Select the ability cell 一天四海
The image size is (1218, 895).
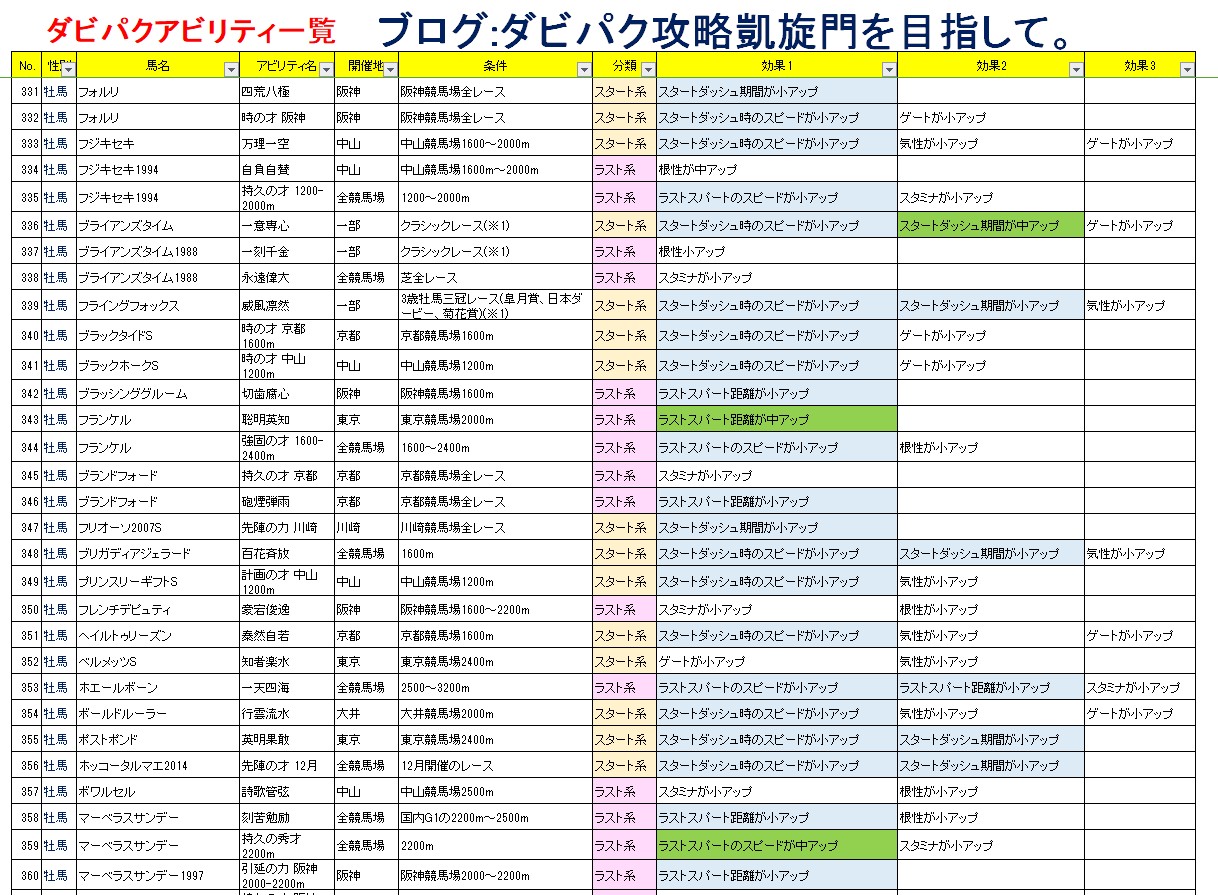tap(286, 687)
